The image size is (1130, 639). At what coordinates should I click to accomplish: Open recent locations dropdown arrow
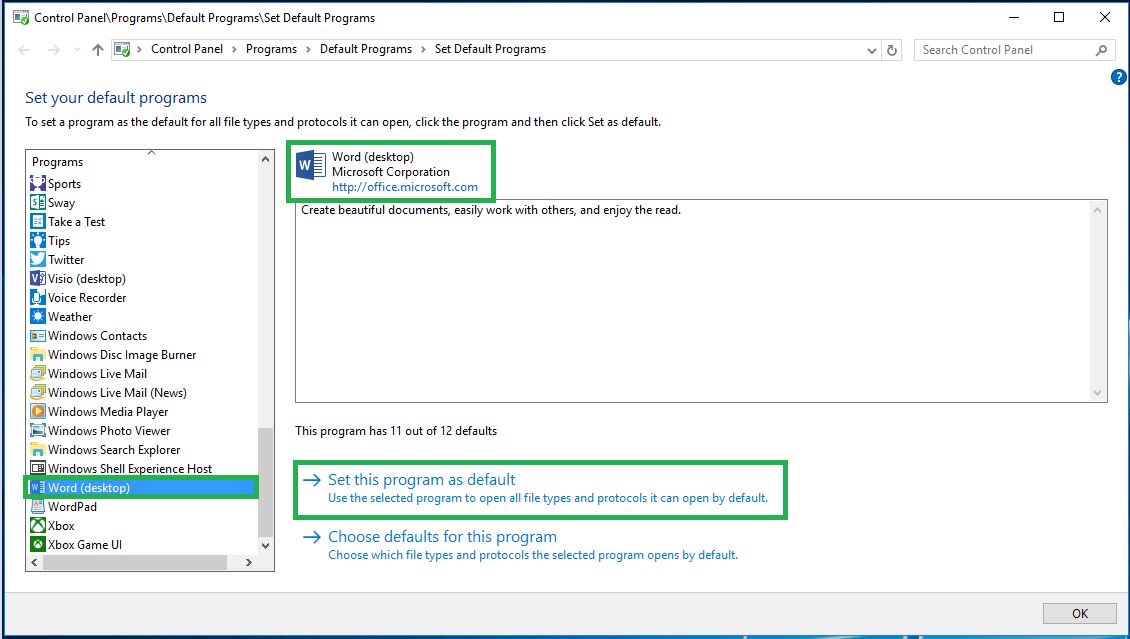(x=76, y=50)
